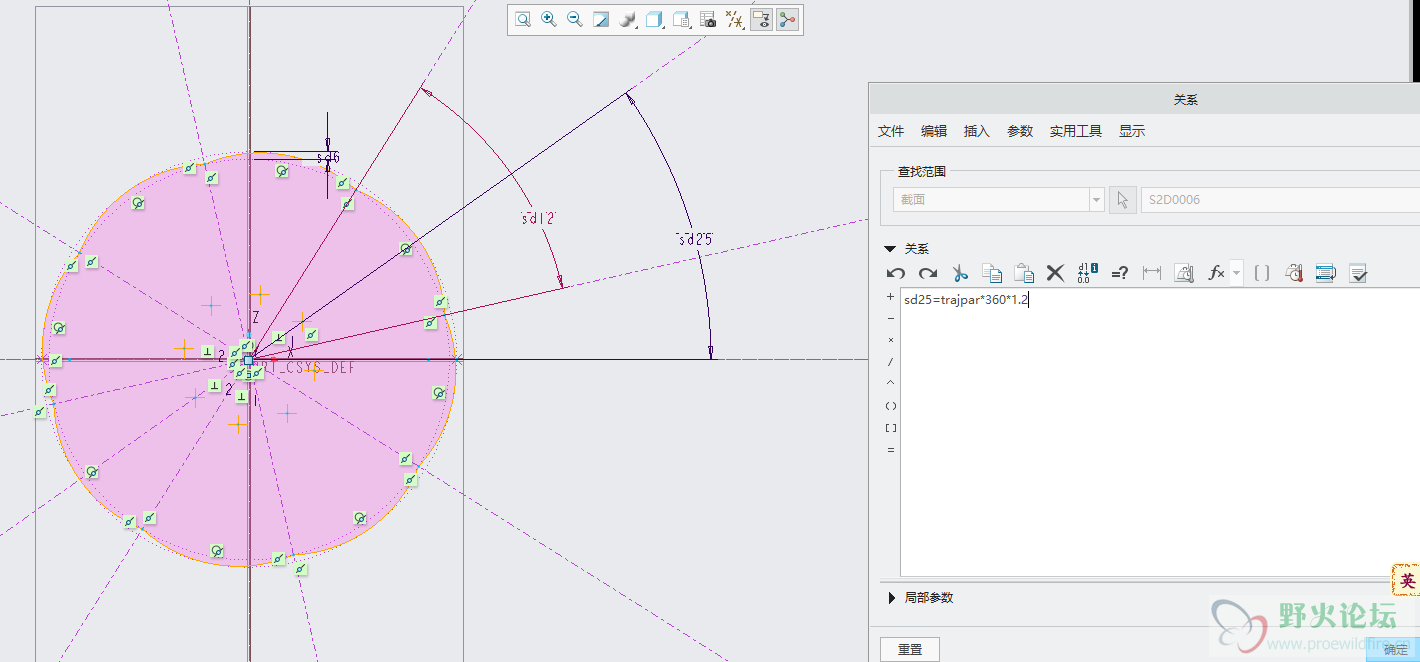This screenshot has width=1420, height=662.
Task: Toggle the annotation display eye icon
Action: coord(761,19)
